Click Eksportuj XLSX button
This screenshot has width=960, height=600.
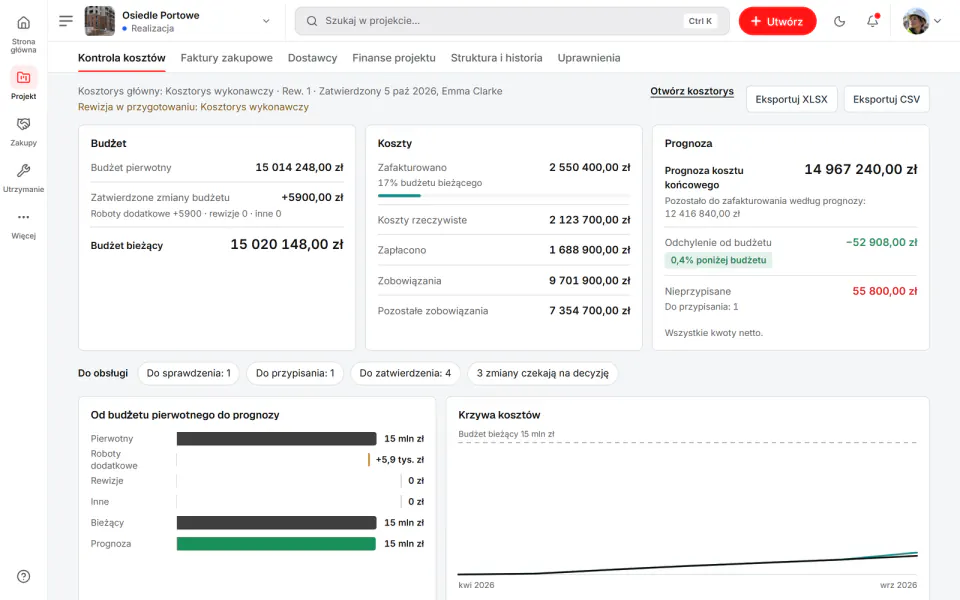pyautogui.click(x=792, y=99)
